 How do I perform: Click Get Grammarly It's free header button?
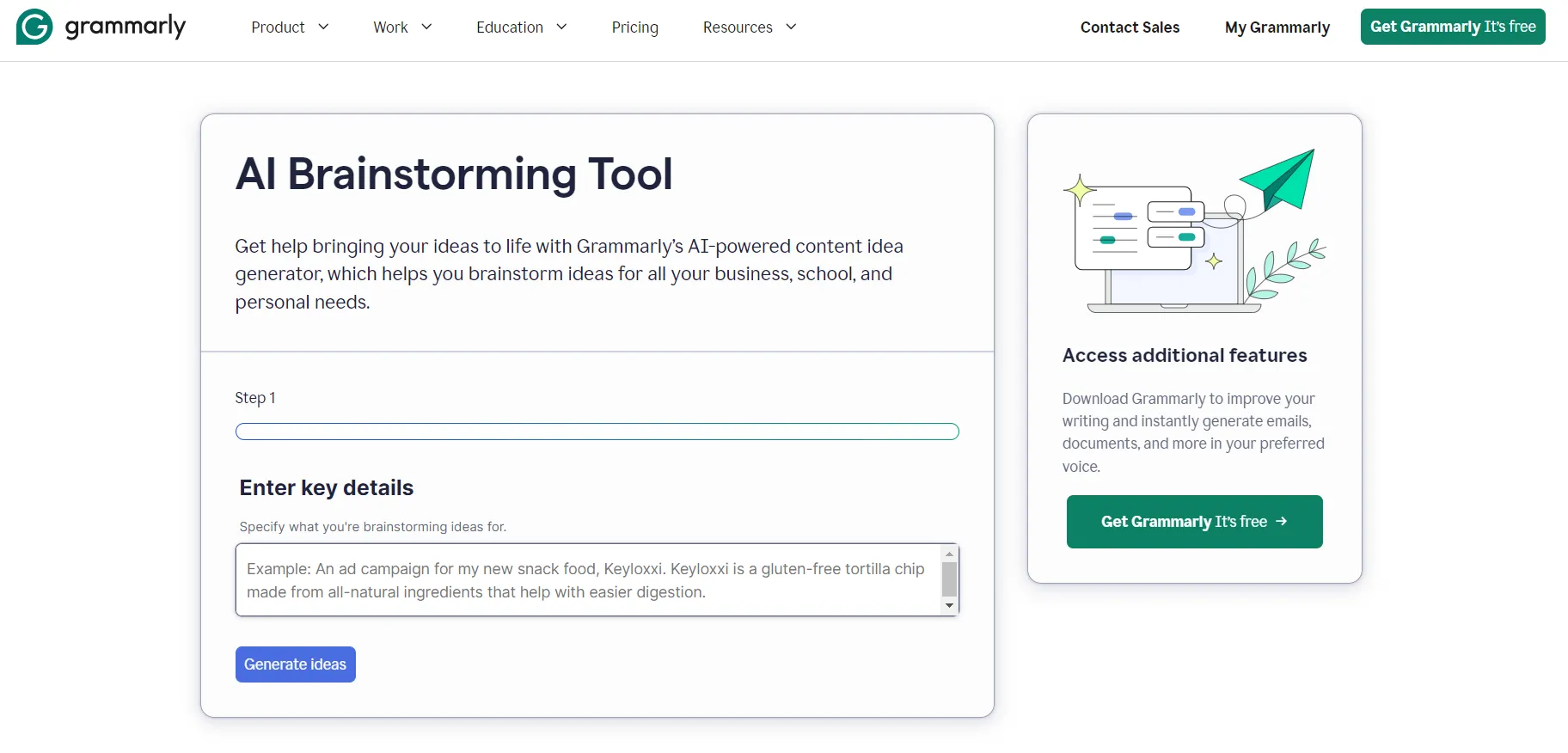pos(1453,27)
